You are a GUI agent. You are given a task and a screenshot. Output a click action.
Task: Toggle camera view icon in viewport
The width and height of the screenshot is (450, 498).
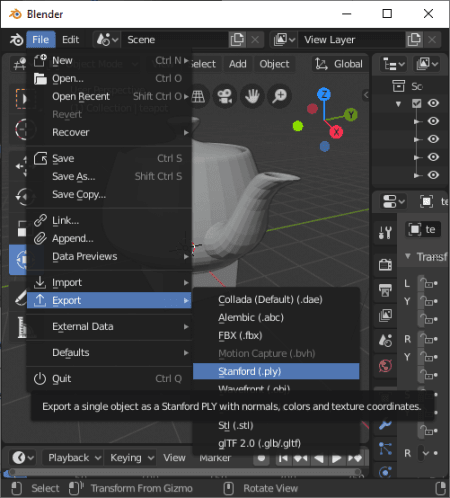pos(225,96)
